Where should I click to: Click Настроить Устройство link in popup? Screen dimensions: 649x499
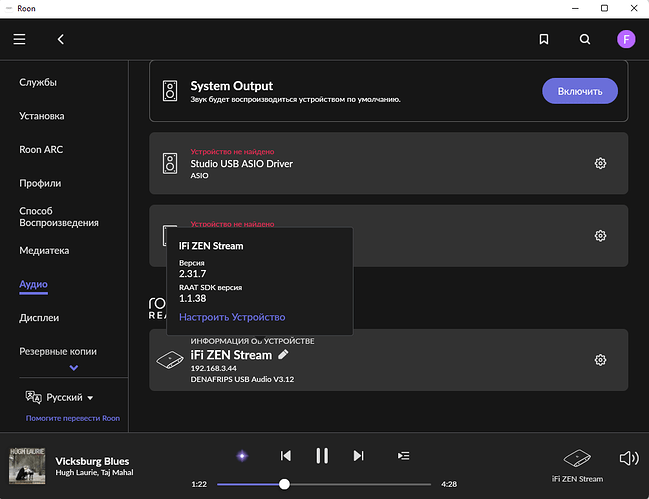pyautogui.click(x=232, y=317)
